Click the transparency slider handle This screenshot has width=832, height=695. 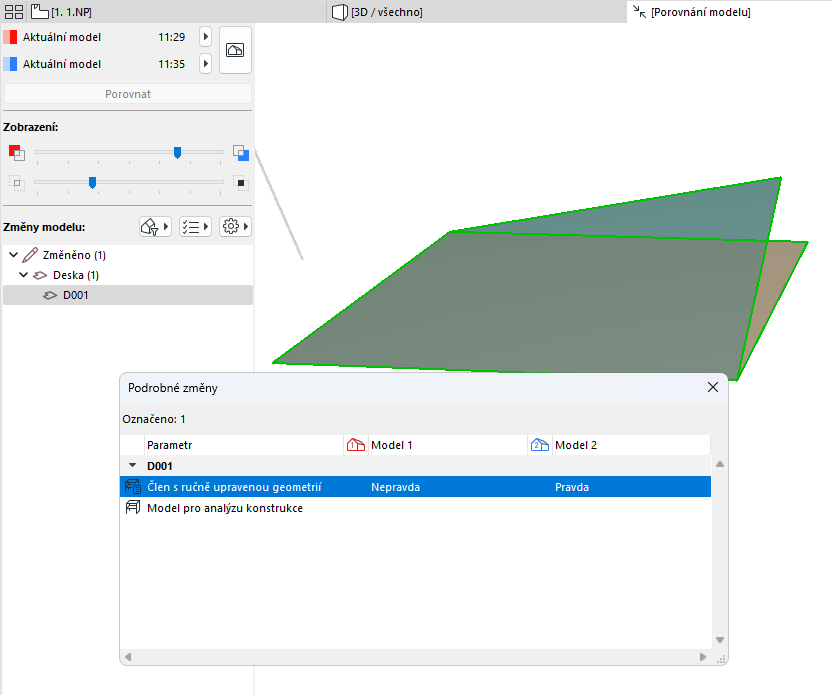tap(92, 183)
